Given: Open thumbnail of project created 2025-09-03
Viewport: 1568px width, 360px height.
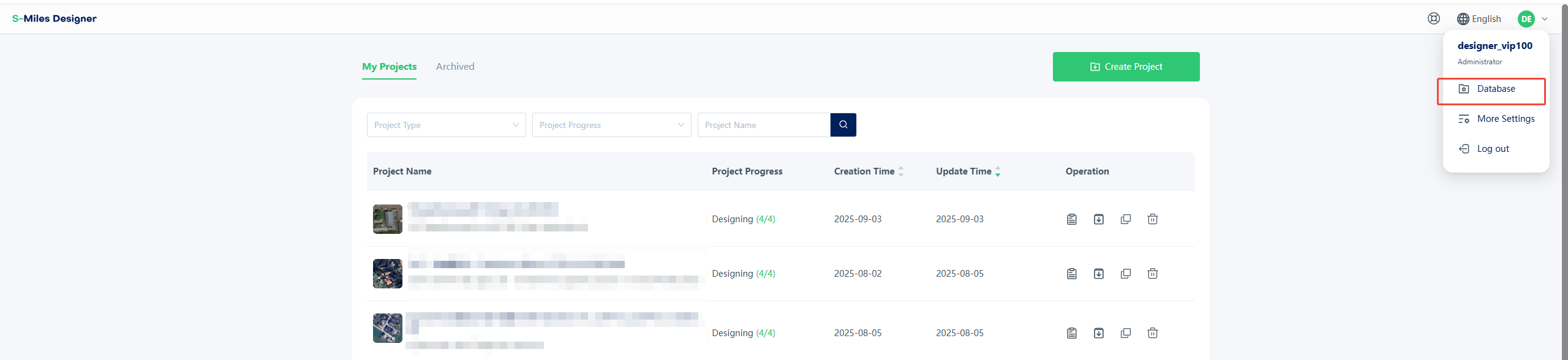Looking at the screenshot, I should point(388,219).
